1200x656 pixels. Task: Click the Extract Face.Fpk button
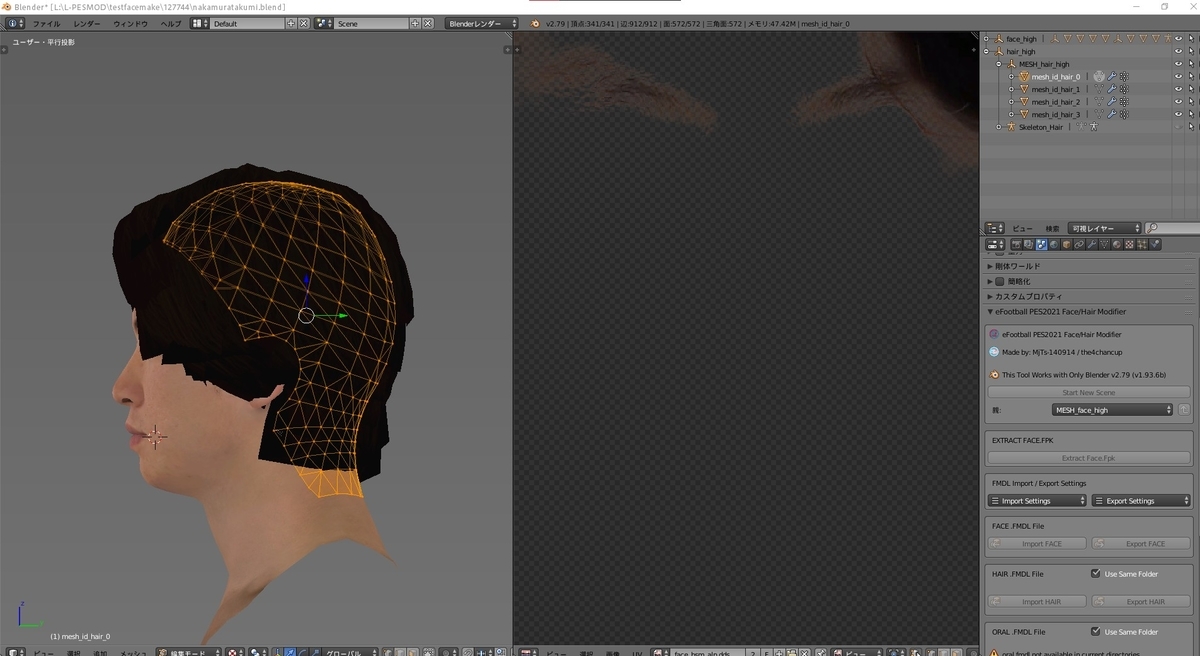coord(1088,458)
